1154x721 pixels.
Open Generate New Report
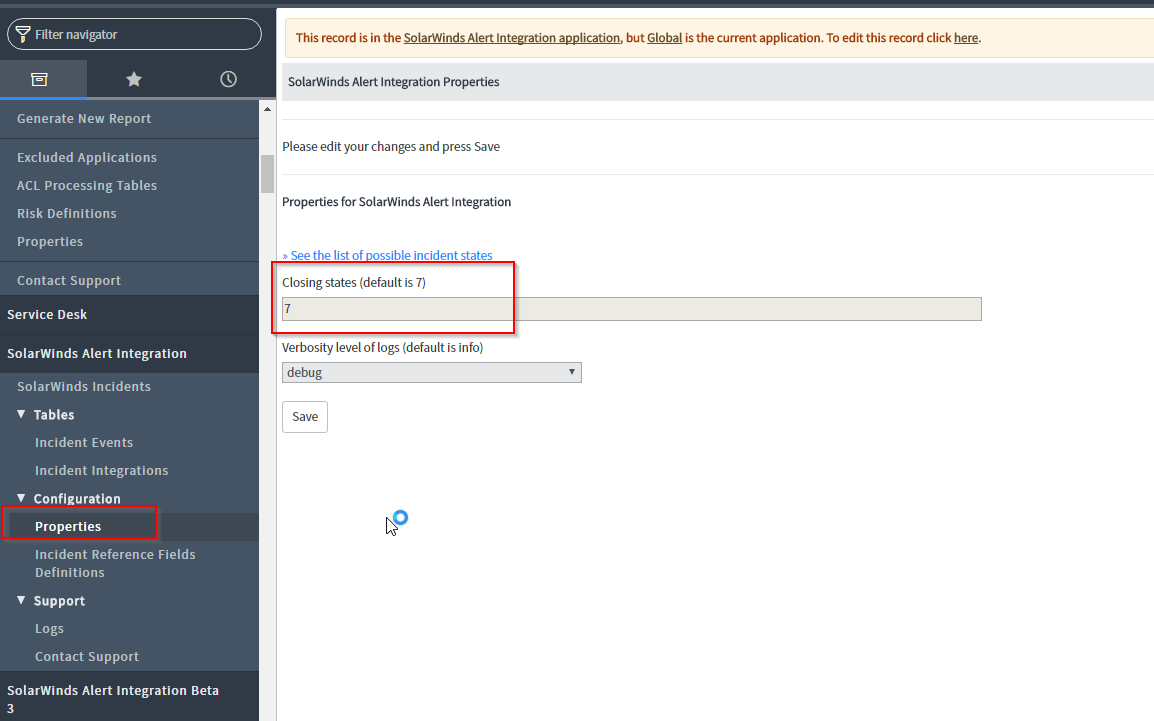pos(84,118)
